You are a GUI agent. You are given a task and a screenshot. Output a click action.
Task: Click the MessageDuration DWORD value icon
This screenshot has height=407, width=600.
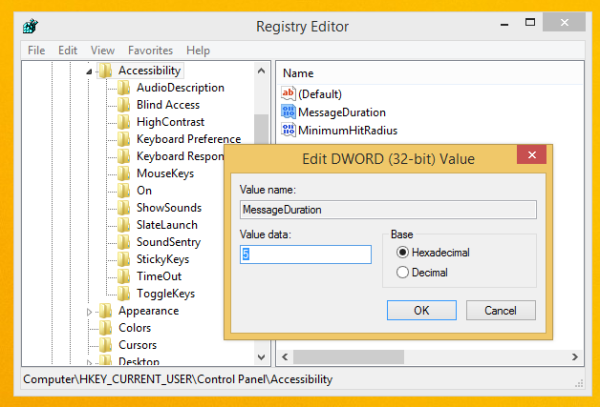(288, 112)
